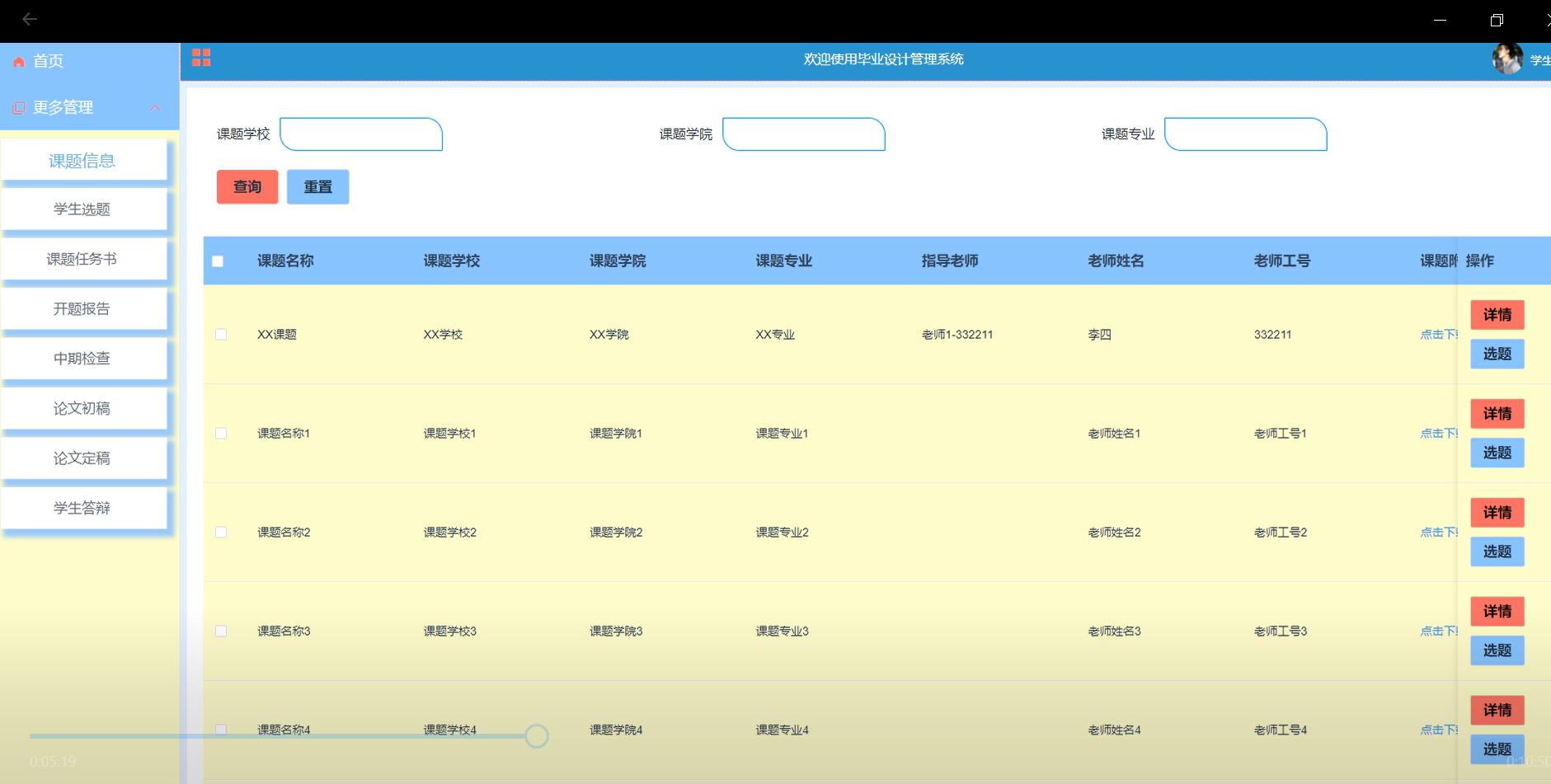Check the 课题名称3 row checkbox

point(221,631)
